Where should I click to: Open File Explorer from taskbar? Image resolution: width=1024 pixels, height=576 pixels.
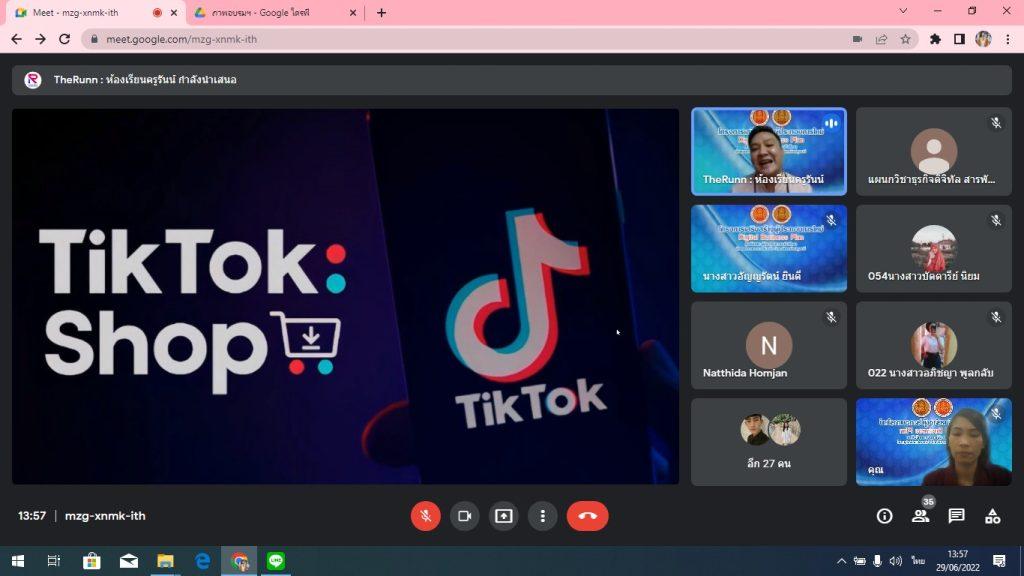(x=165, y=561)
